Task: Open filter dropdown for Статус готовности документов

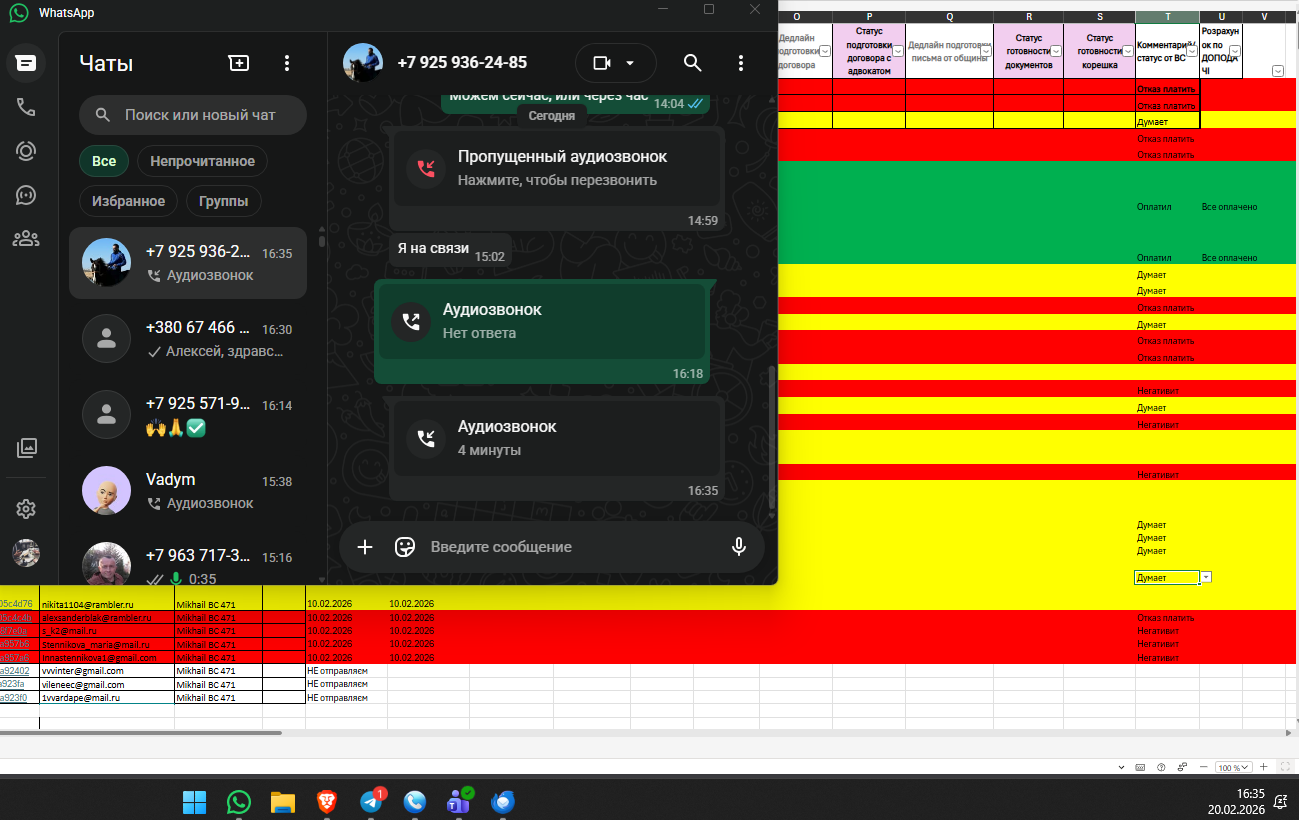Action: click(1056, 50)
